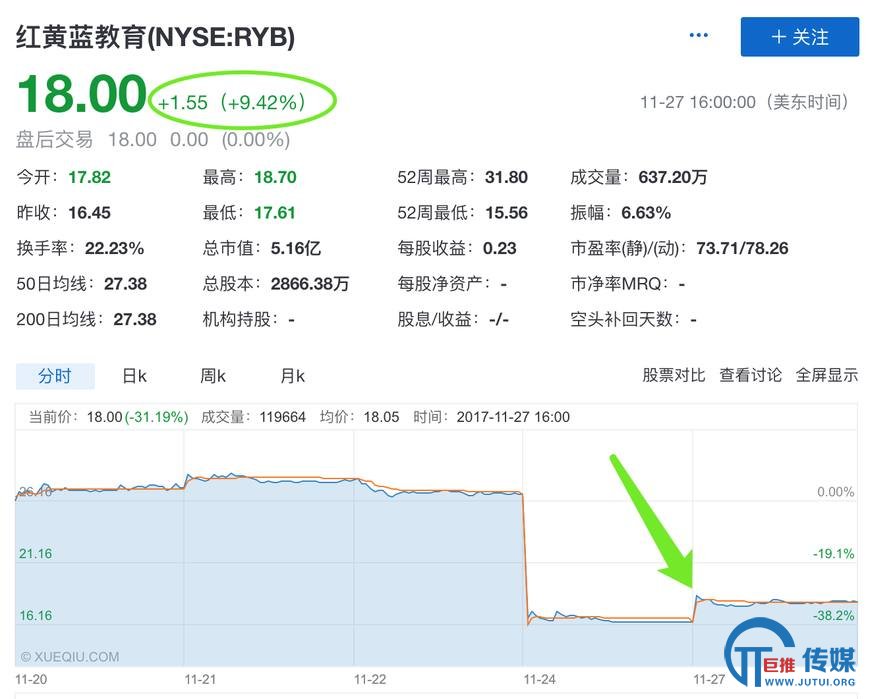Viewport: 870px width, 699px height.
Task: Click the 最低 value 17.61
Action: coord(275,213)
